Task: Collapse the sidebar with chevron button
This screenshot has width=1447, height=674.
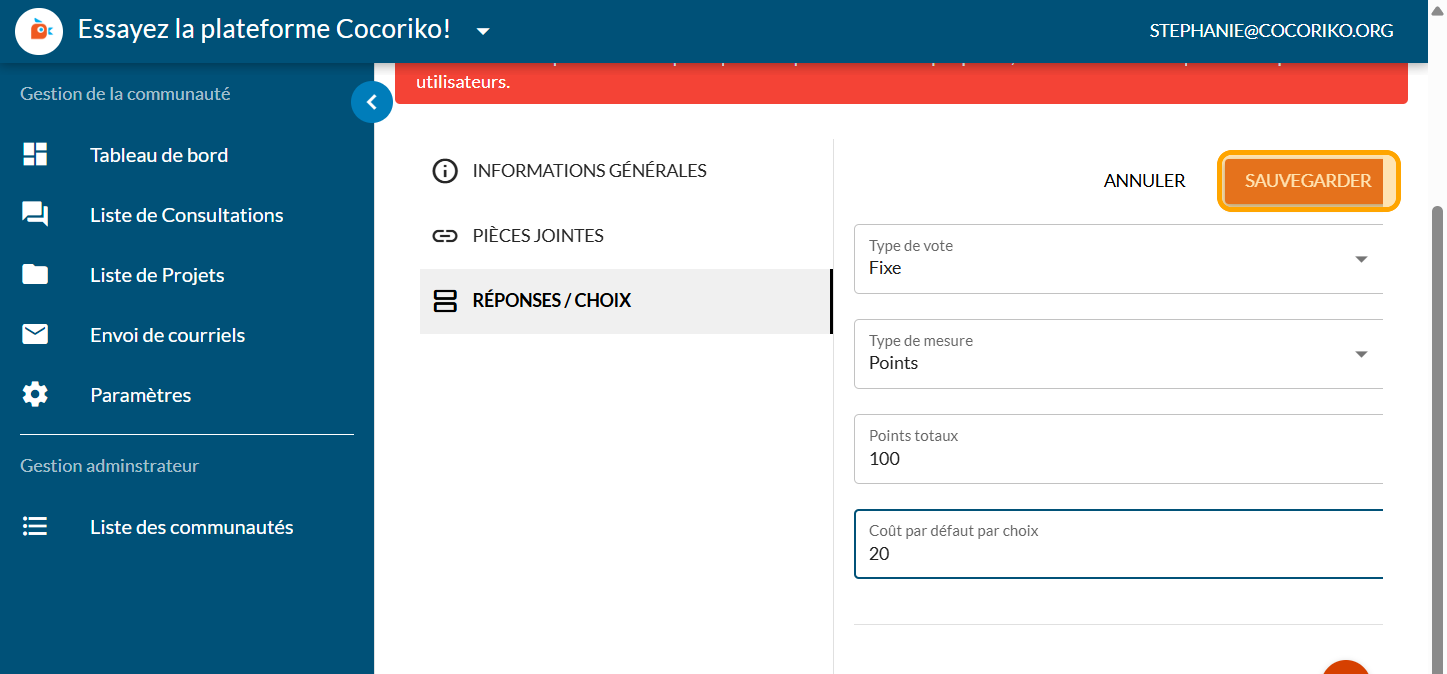Action: pos(372,102)
